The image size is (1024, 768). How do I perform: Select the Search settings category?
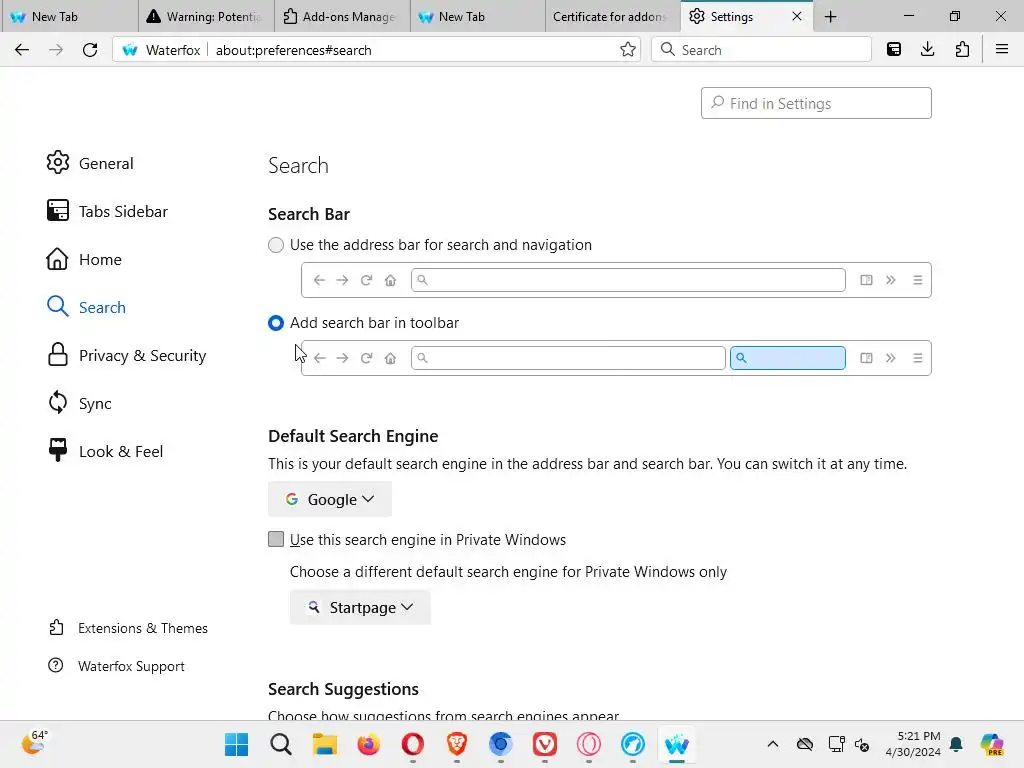coord(86,308)
